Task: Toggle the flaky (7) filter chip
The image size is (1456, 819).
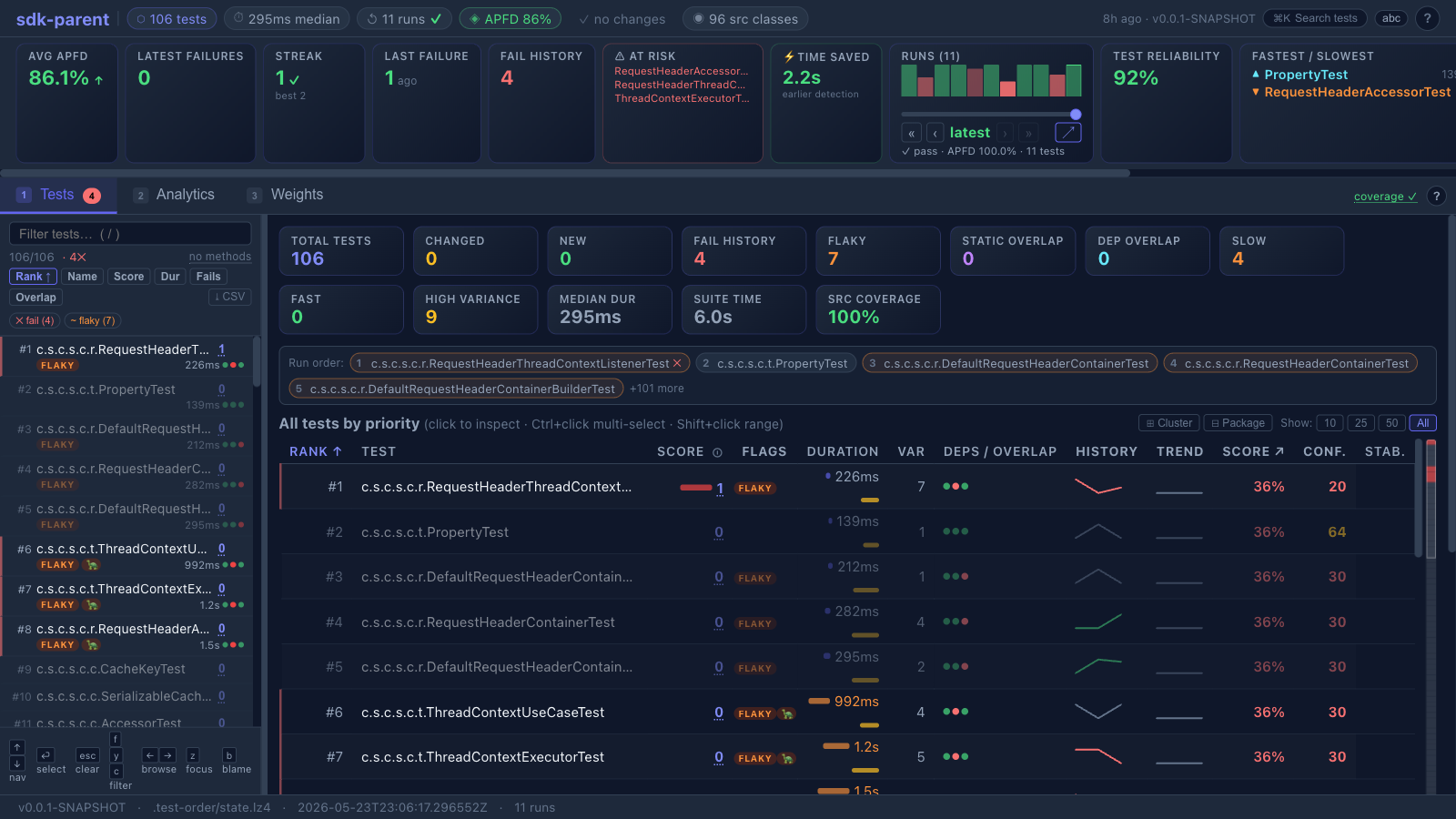Action: coord(92,320)
